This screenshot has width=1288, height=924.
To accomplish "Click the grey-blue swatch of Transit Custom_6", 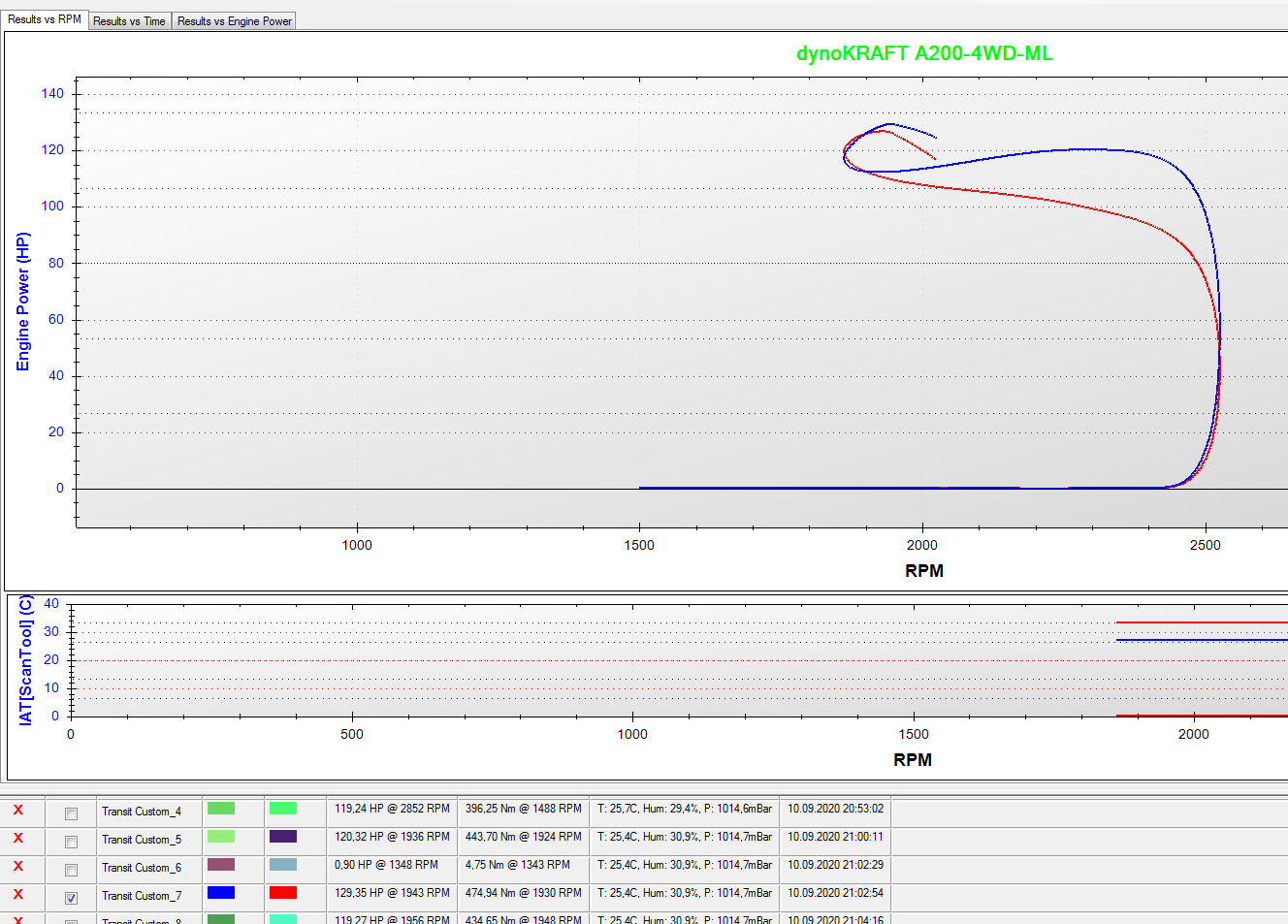I will point(283,865).
